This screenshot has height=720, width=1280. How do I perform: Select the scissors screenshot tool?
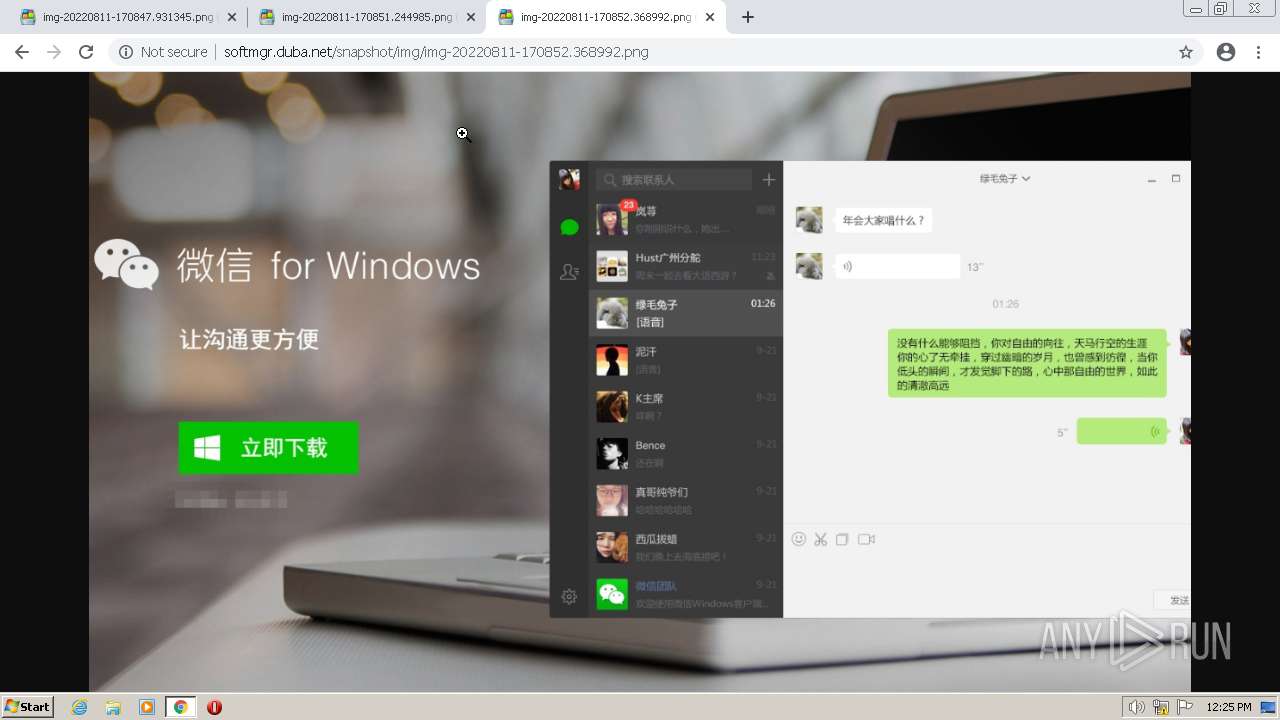point(821,539)
